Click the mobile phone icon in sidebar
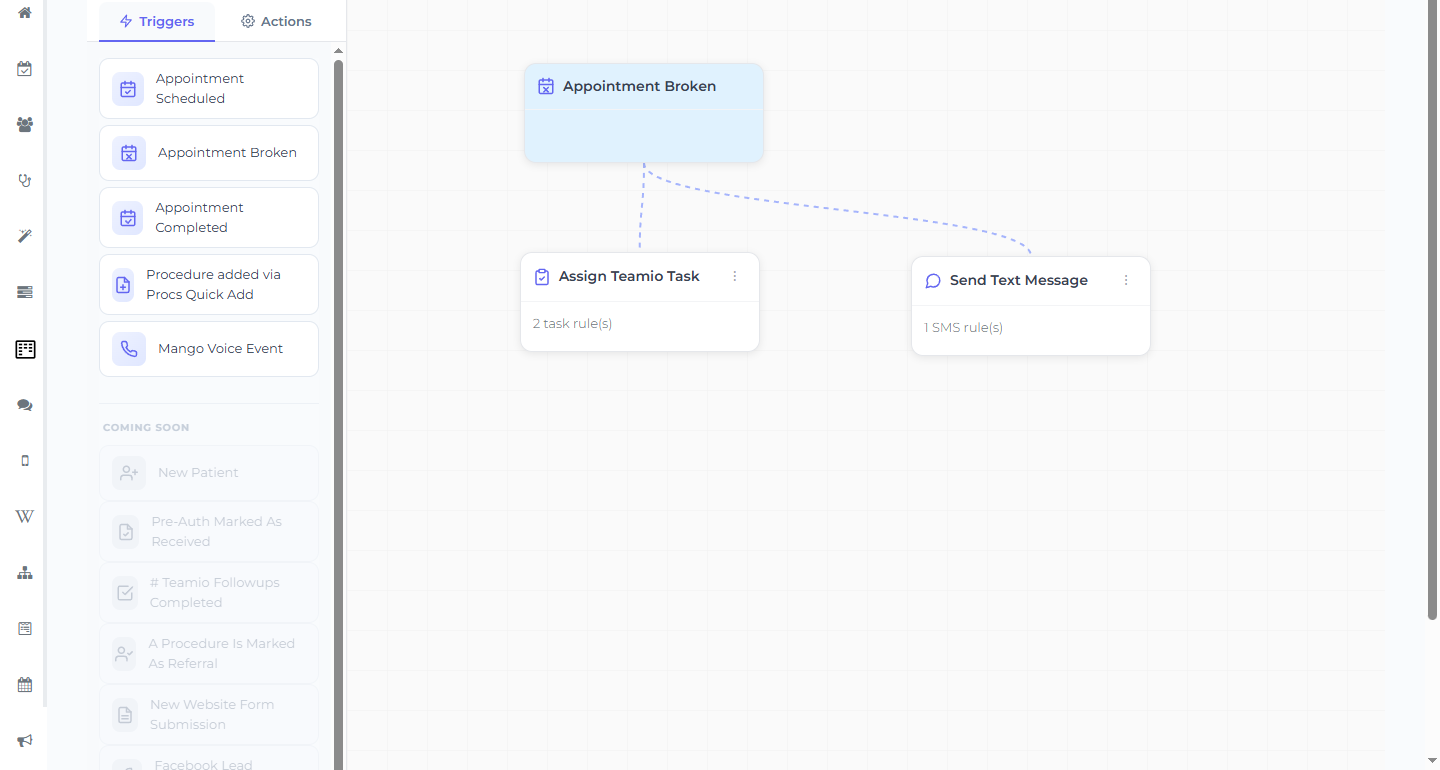1440x770 pixels. (x=25, y=460)
